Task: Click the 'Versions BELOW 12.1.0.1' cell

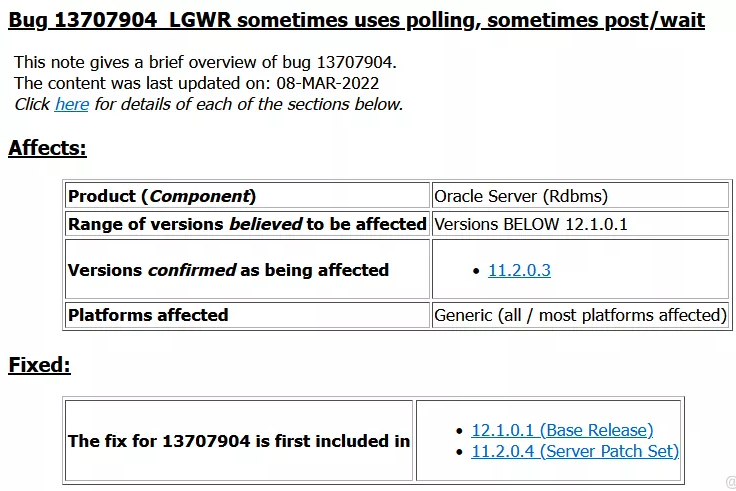Action: [580, 224]
